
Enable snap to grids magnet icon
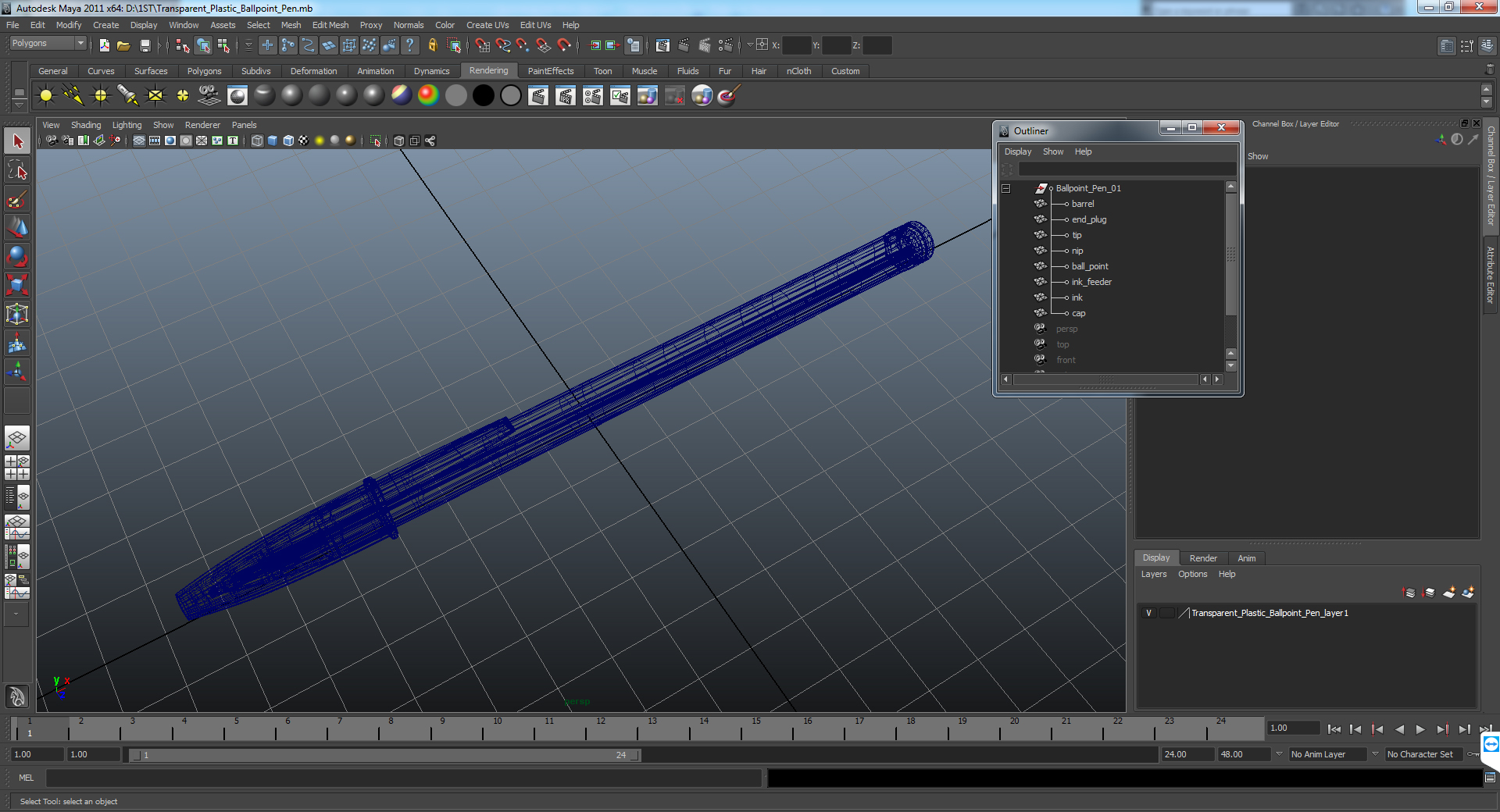pos(482,45)
